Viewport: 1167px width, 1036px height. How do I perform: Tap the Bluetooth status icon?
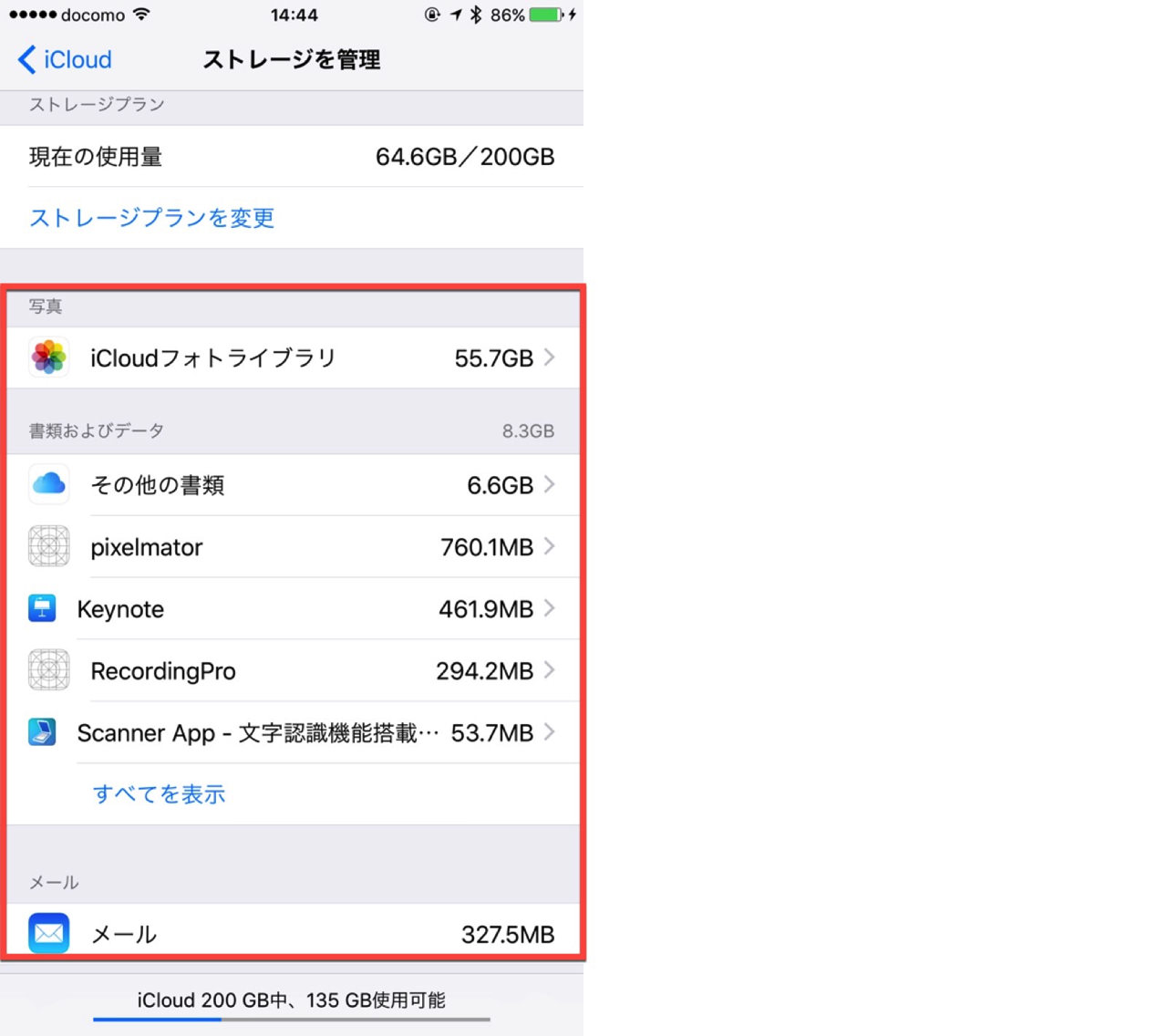pos(476,15)
